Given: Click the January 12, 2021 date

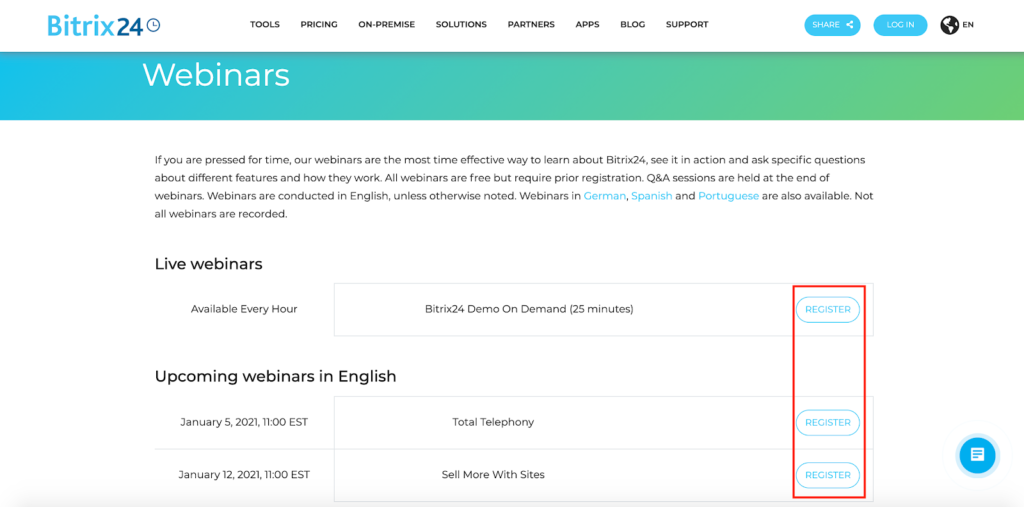Looking at the screenshot, I should pos(243,475).
